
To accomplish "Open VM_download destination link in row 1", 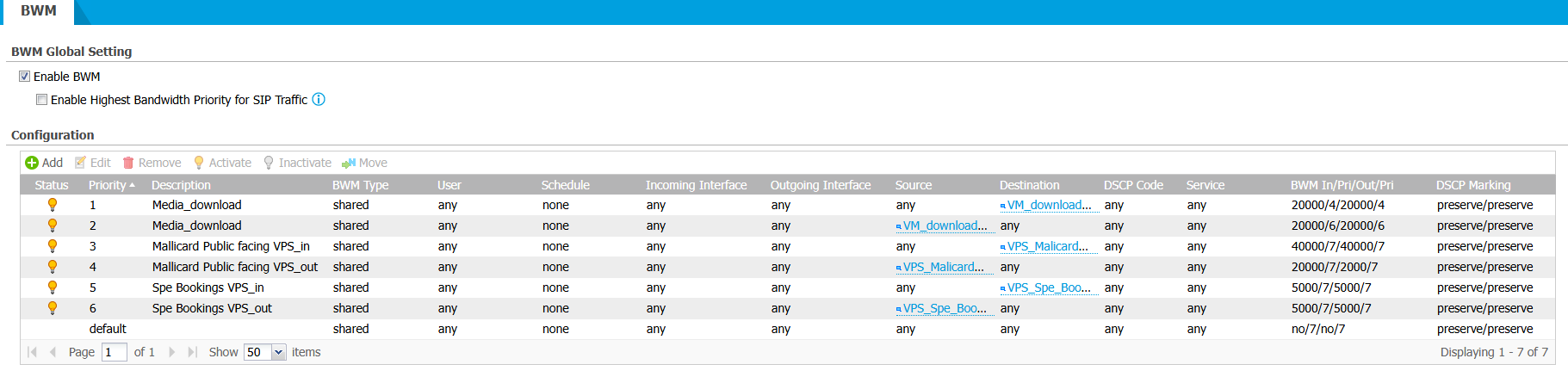I will [1049, 205].
